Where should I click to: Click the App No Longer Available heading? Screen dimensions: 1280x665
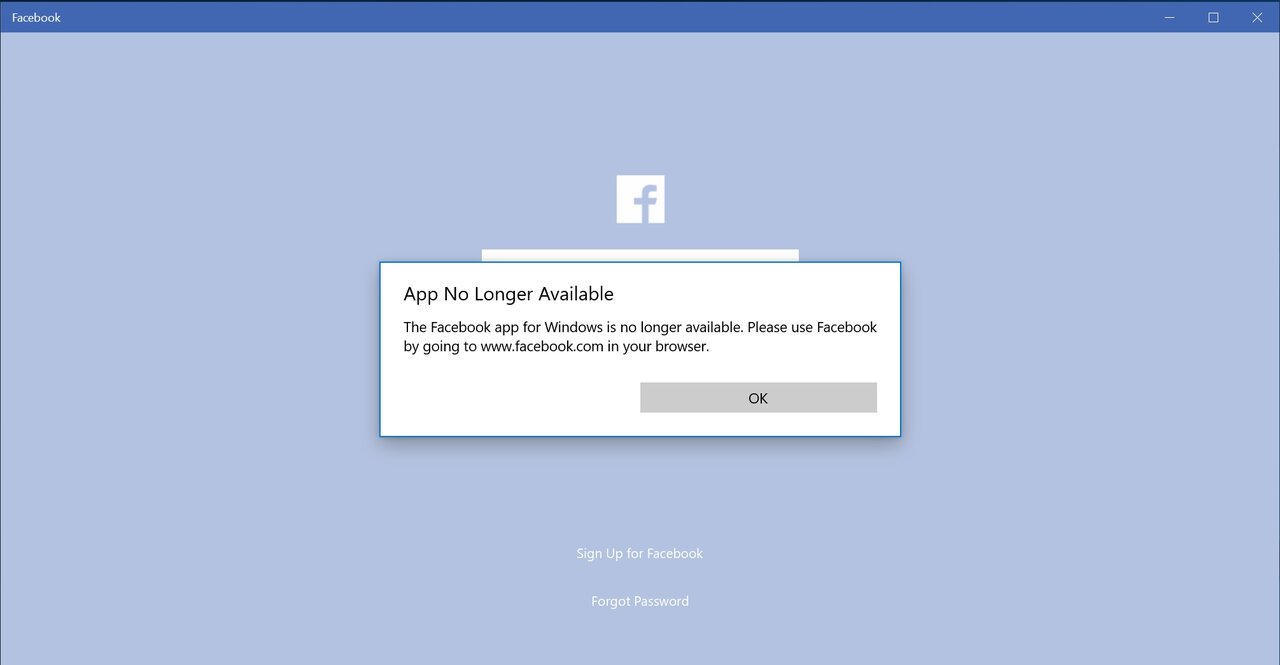point(508,294)
